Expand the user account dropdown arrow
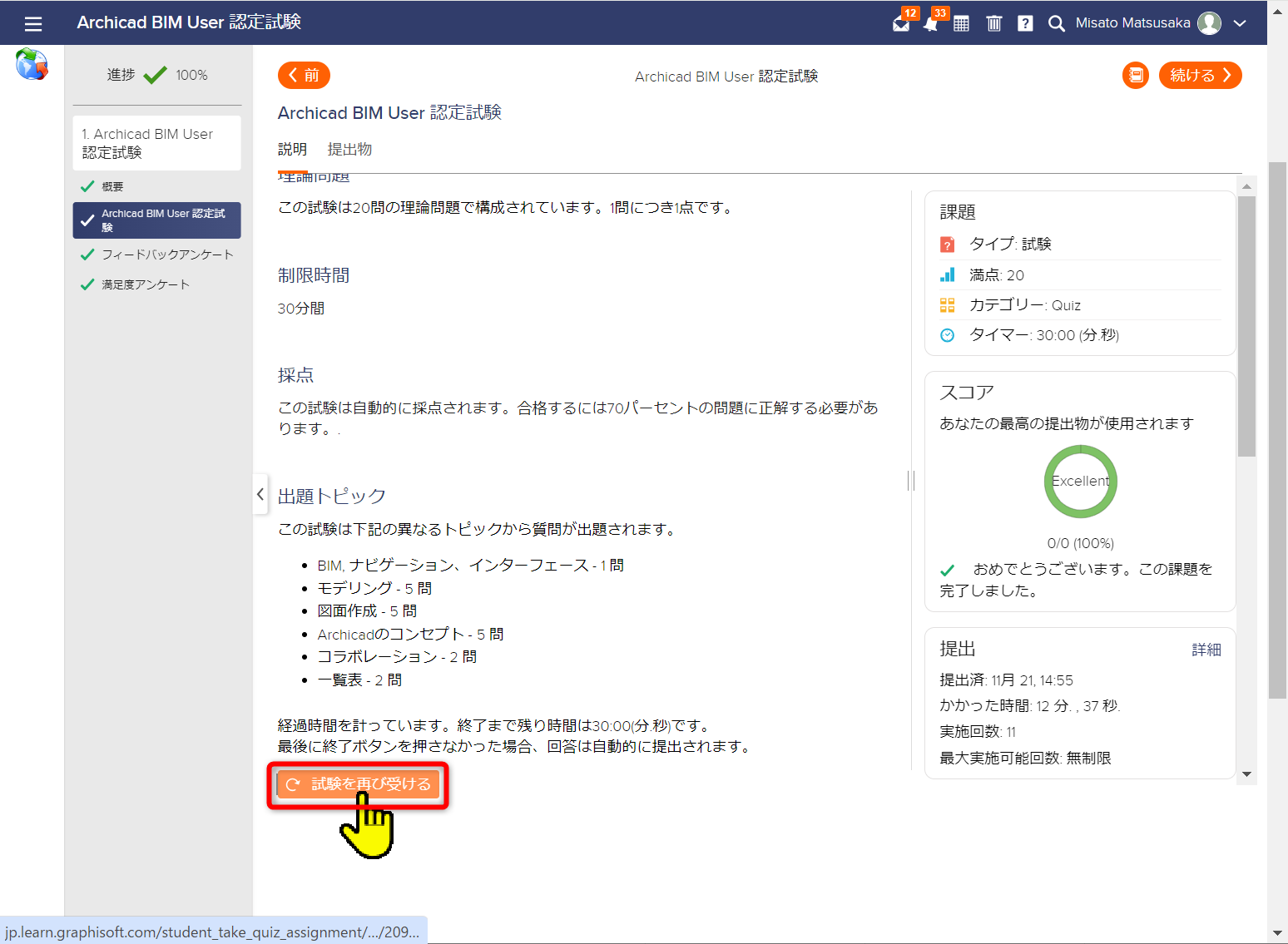Viewport: 1288px width, 944px height. coord(1240,23)
